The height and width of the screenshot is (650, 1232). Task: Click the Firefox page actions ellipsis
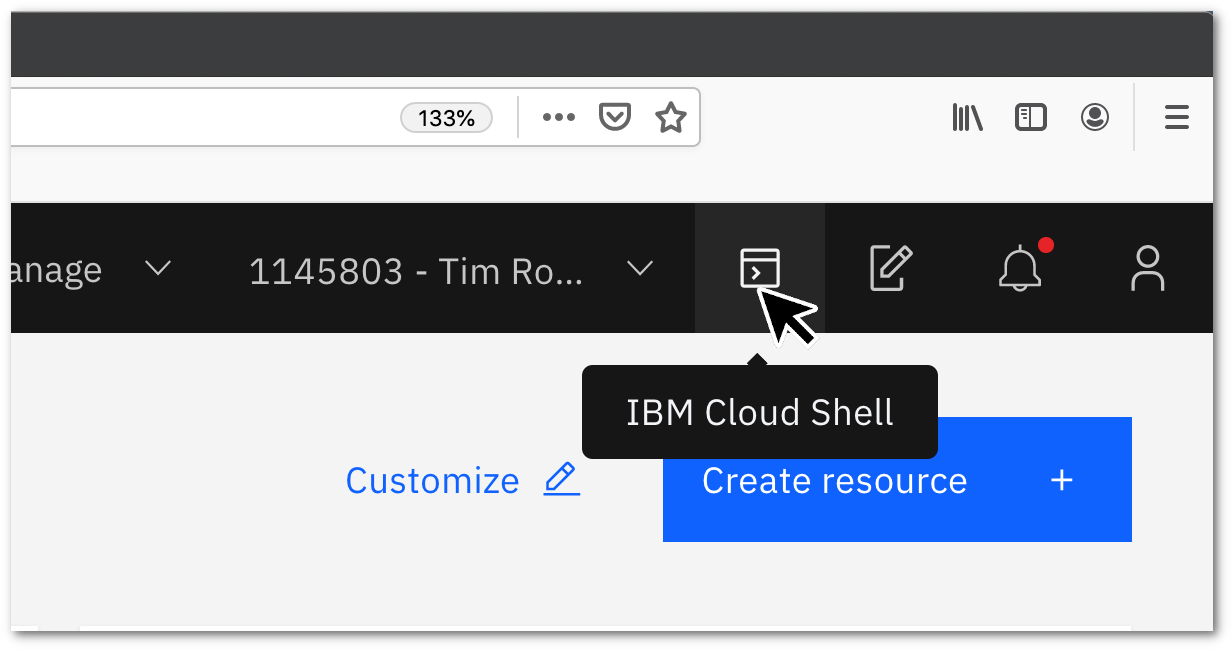[x=558, y=118]
